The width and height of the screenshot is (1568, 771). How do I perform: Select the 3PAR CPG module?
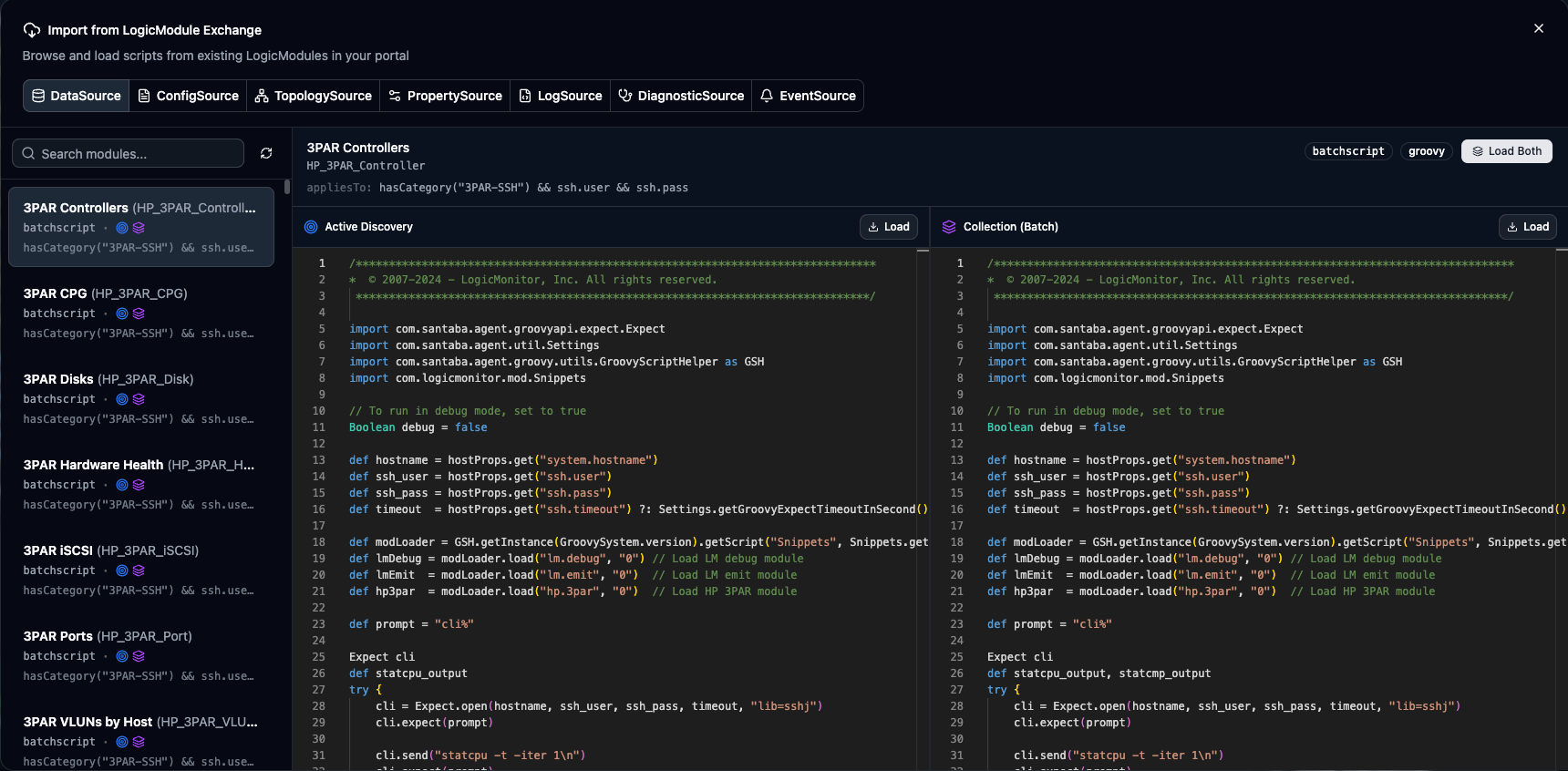141,313
